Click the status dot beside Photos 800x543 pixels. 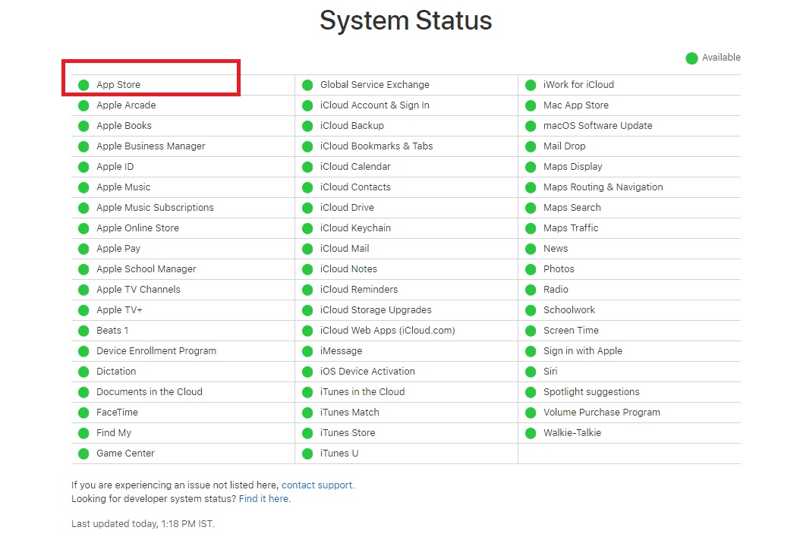pyautogui.click(x=531, y=269)
